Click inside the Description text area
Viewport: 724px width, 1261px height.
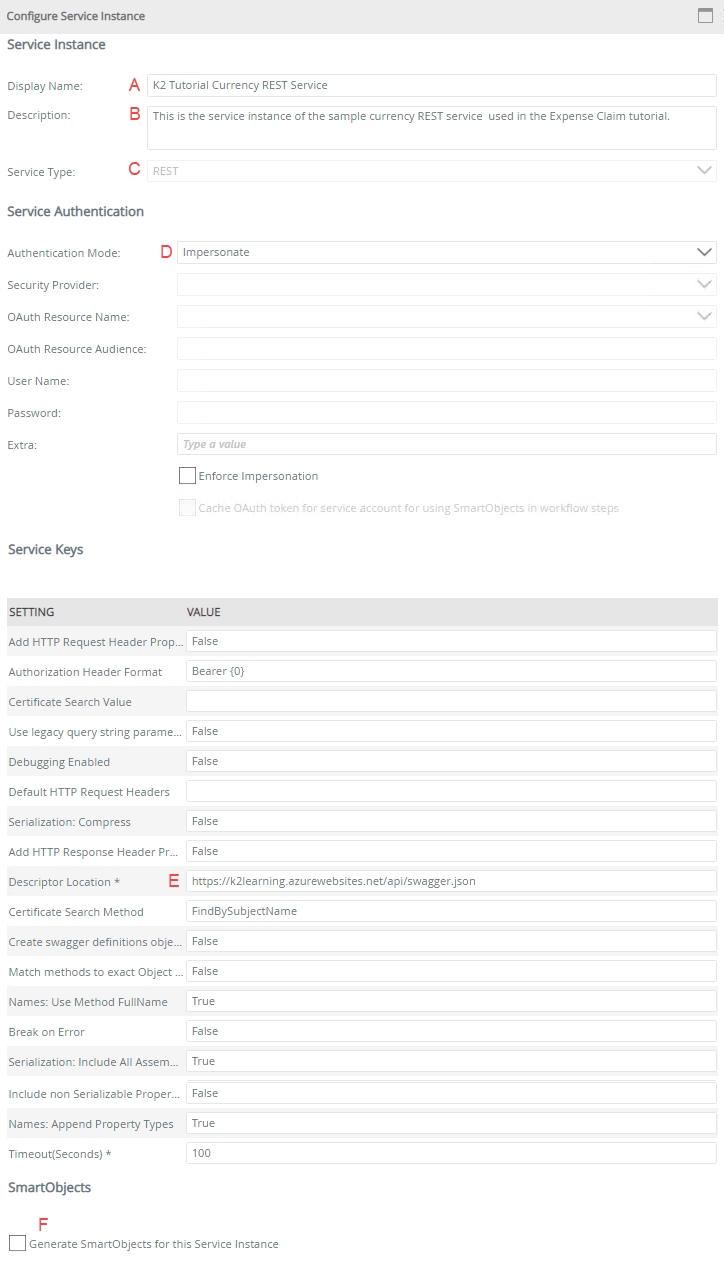[432, 126]
